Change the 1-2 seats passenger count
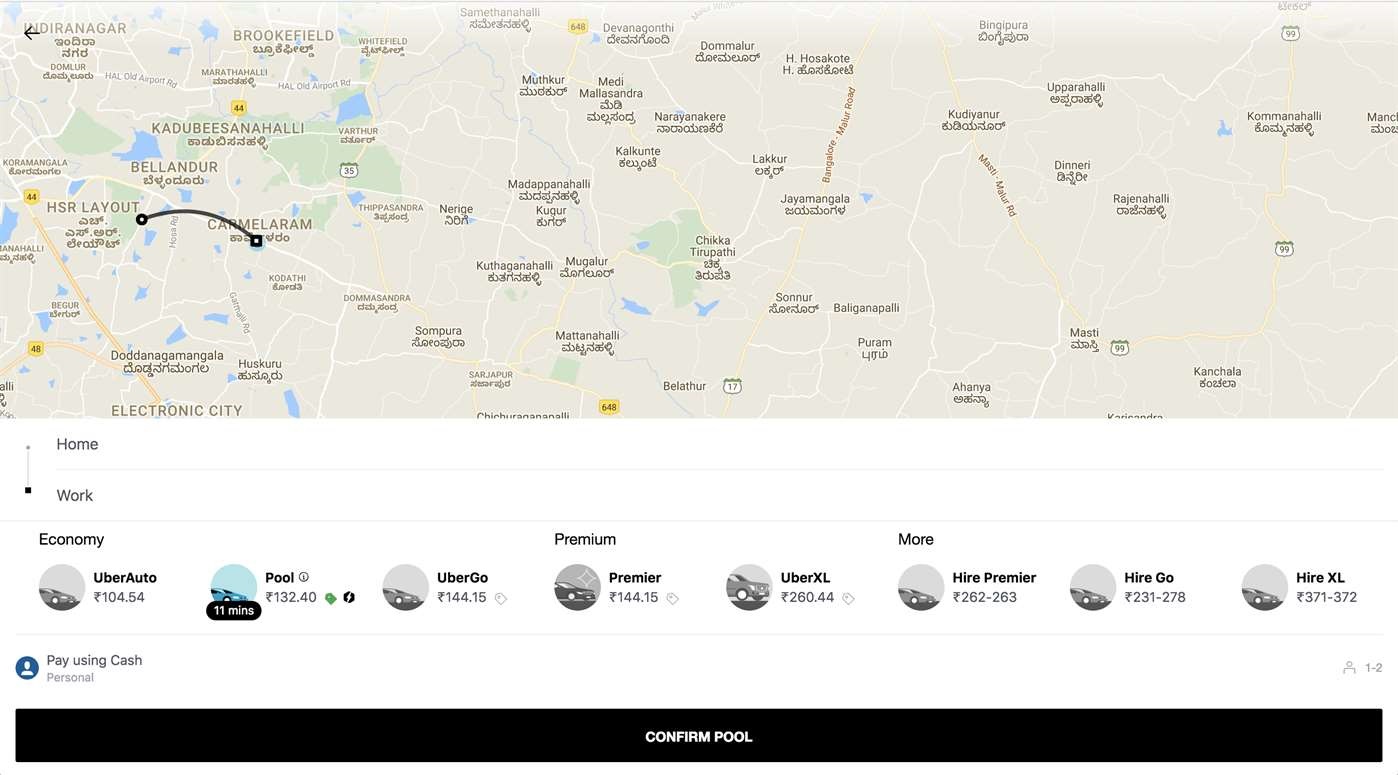The width and height of the screenshot is (1398, 775). pos(1363,668)
